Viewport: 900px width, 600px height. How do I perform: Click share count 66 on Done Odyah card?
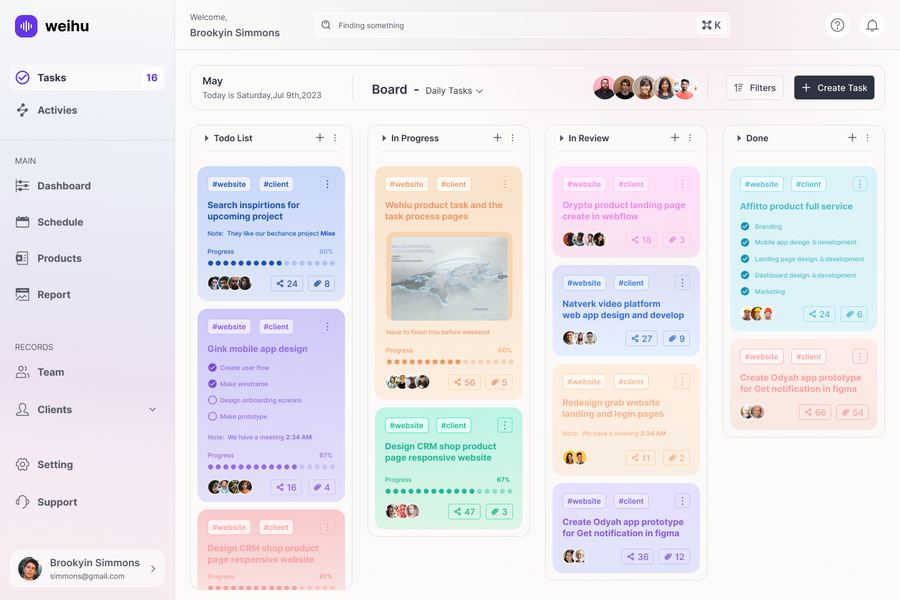pos(814,412)
